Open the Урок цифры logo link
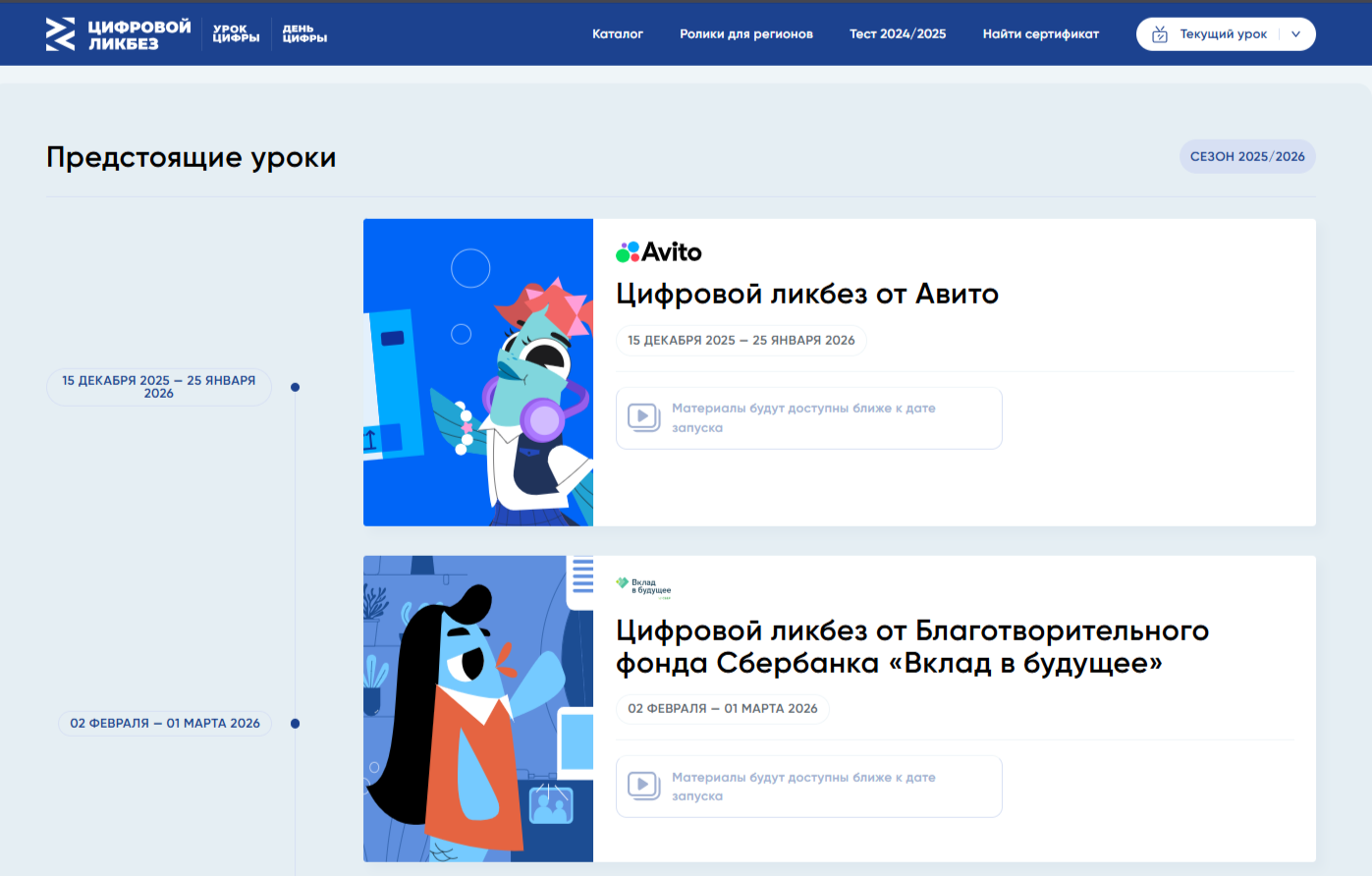Viewport: 1372px width, 876px height. pyautogui.click(x=236, y=34)
